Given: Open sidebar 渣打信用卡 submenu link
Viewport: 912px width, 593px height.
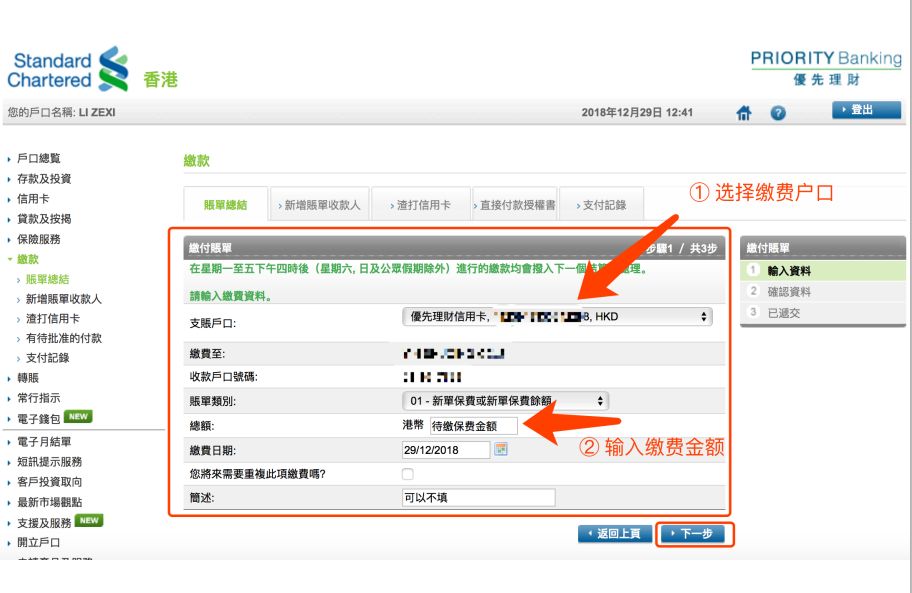Looking at the screenshot, I should coord(52,319).
